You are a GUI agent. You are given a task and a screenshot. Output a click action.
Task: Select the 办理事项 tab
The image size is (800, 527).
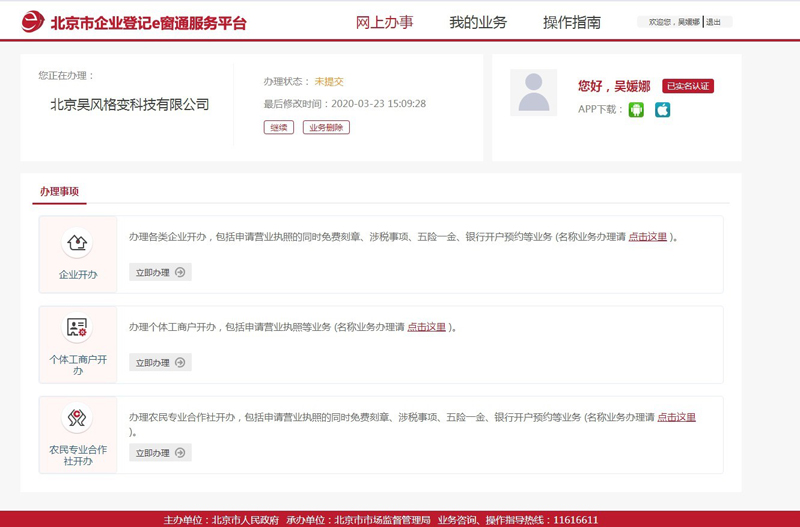pos(59,191)
